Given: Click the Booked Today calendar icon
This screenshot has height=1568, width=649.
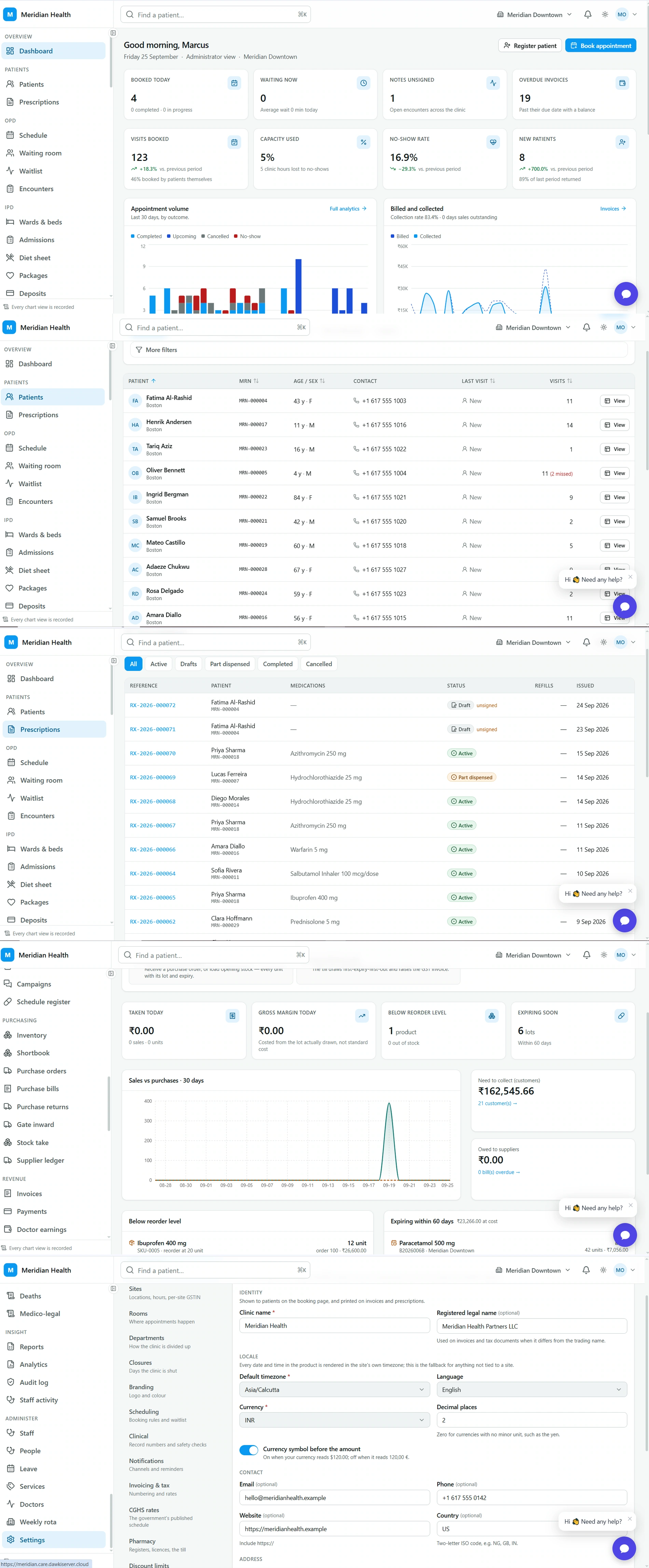Looking at the screenshot, I should point(234,83).
